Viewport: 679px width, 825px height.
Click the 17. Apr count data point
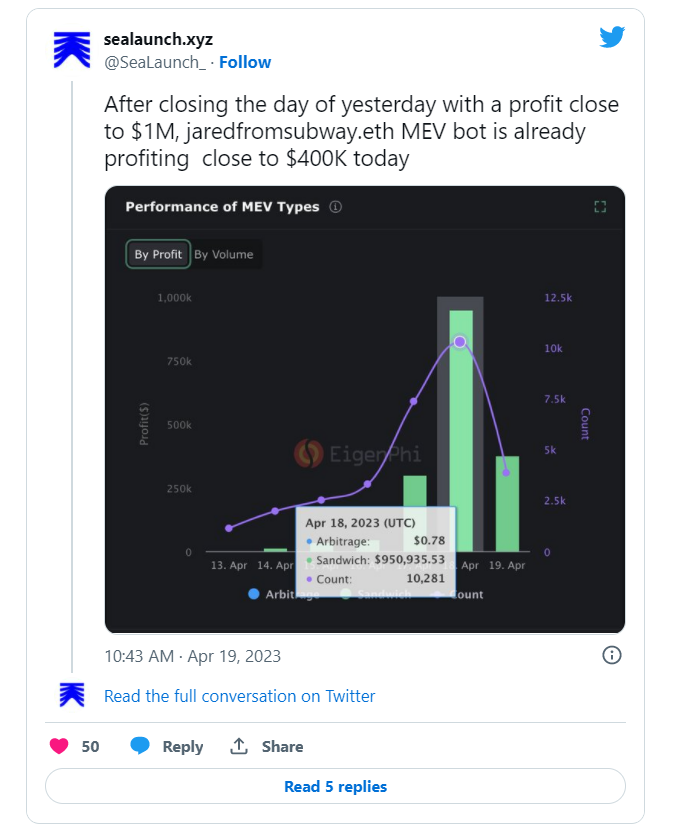[x=413, y=401]
